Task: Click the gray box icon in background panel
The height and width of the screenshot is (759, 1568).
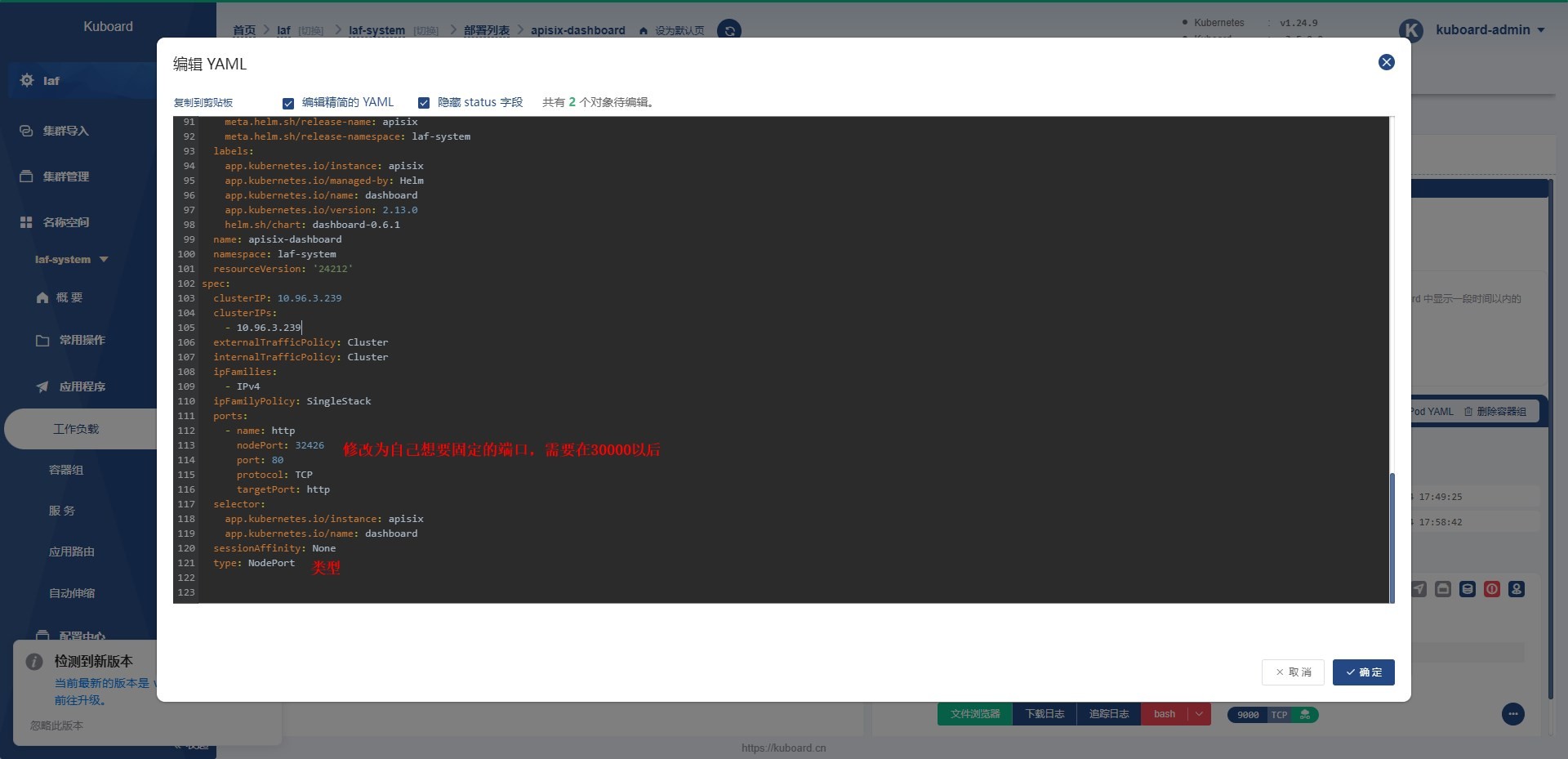Action: (x=1443, y=589)
